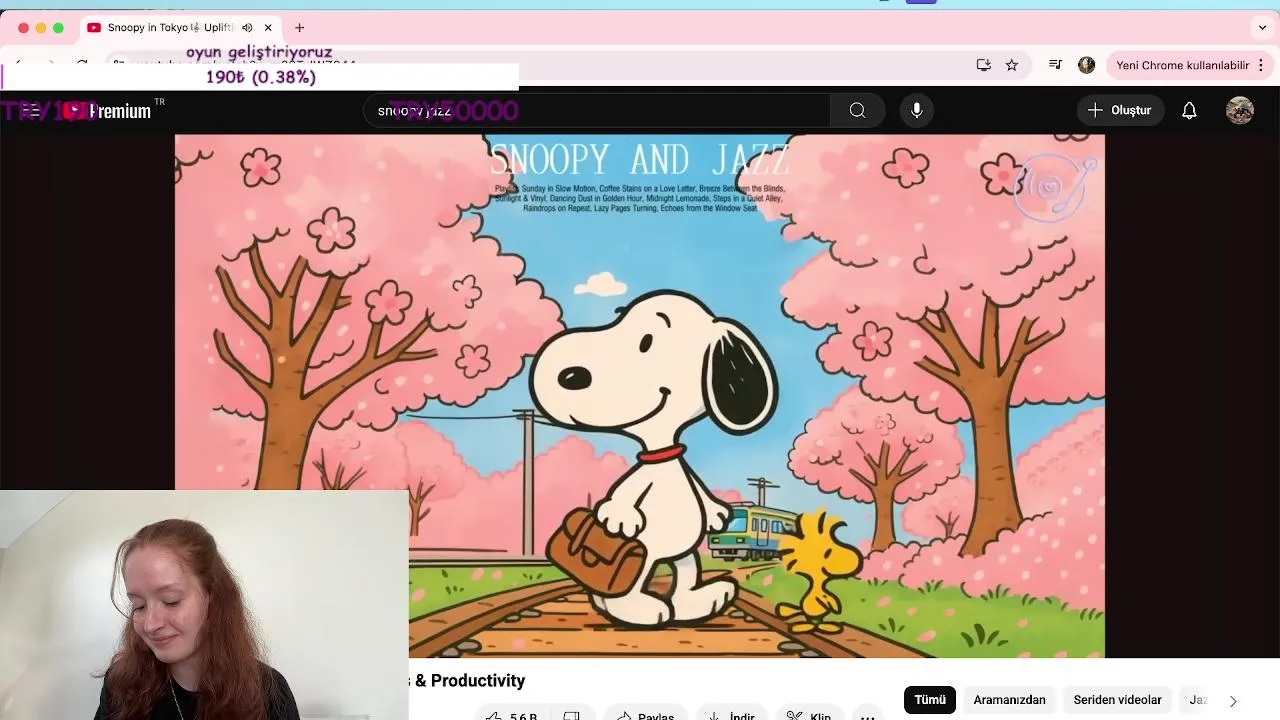Click the YouTube search magnifier button
This screenshot has height=720, width=1280.
[857, 110]
